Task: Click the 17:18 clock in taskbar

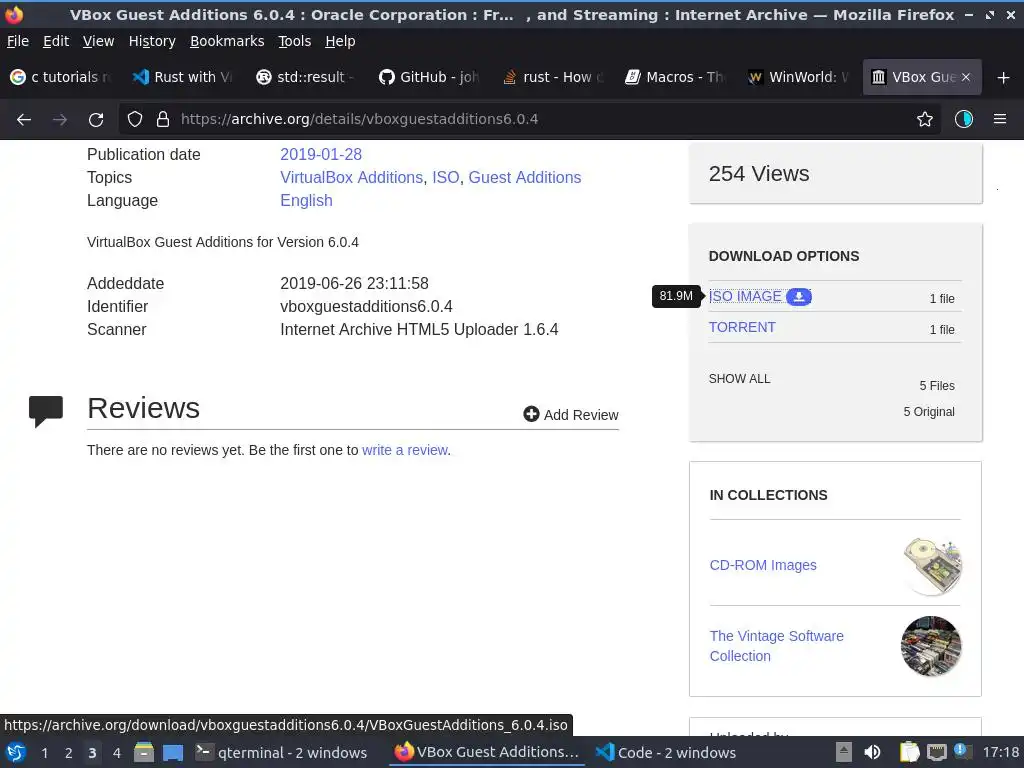Action: pos(1000,752)
